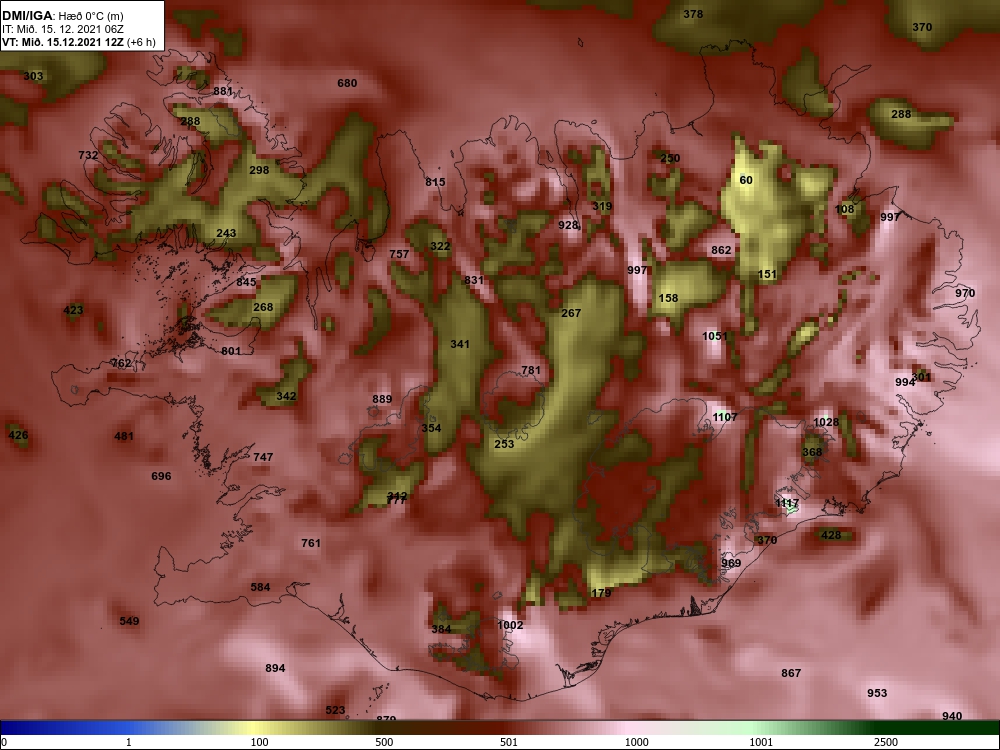Click the 953 height value

click(x=877, y=693)
